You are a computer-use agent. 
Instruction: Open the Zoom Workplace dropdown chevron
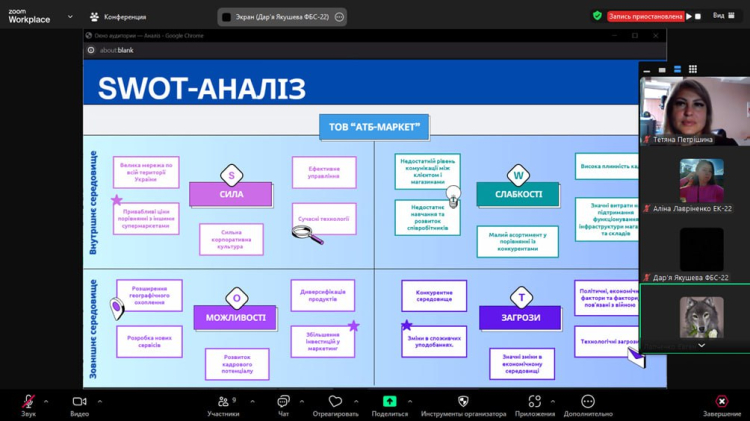70,17
